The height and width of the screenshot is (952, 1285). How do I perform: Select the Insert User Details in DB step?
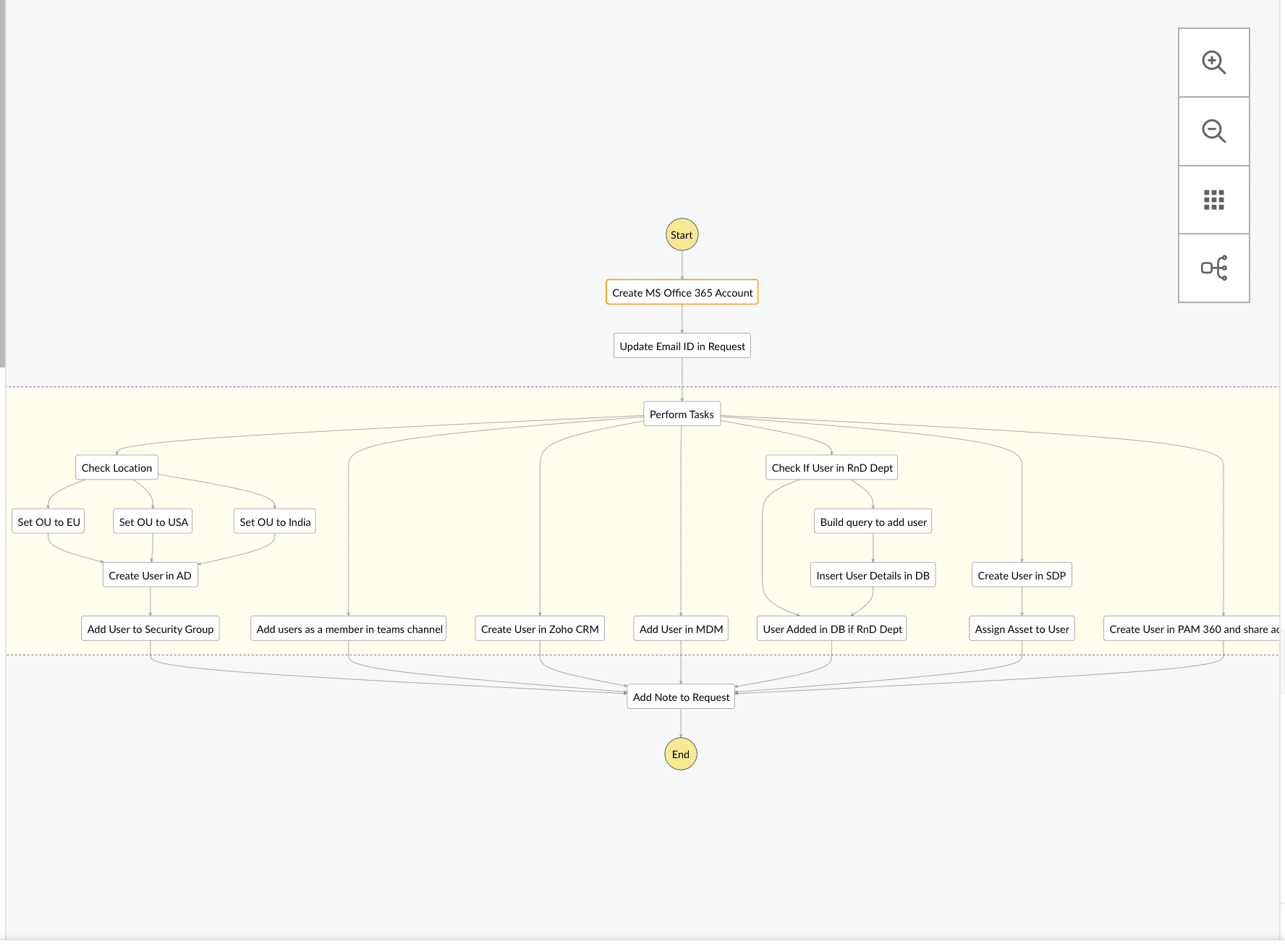(x=872, y=575)
